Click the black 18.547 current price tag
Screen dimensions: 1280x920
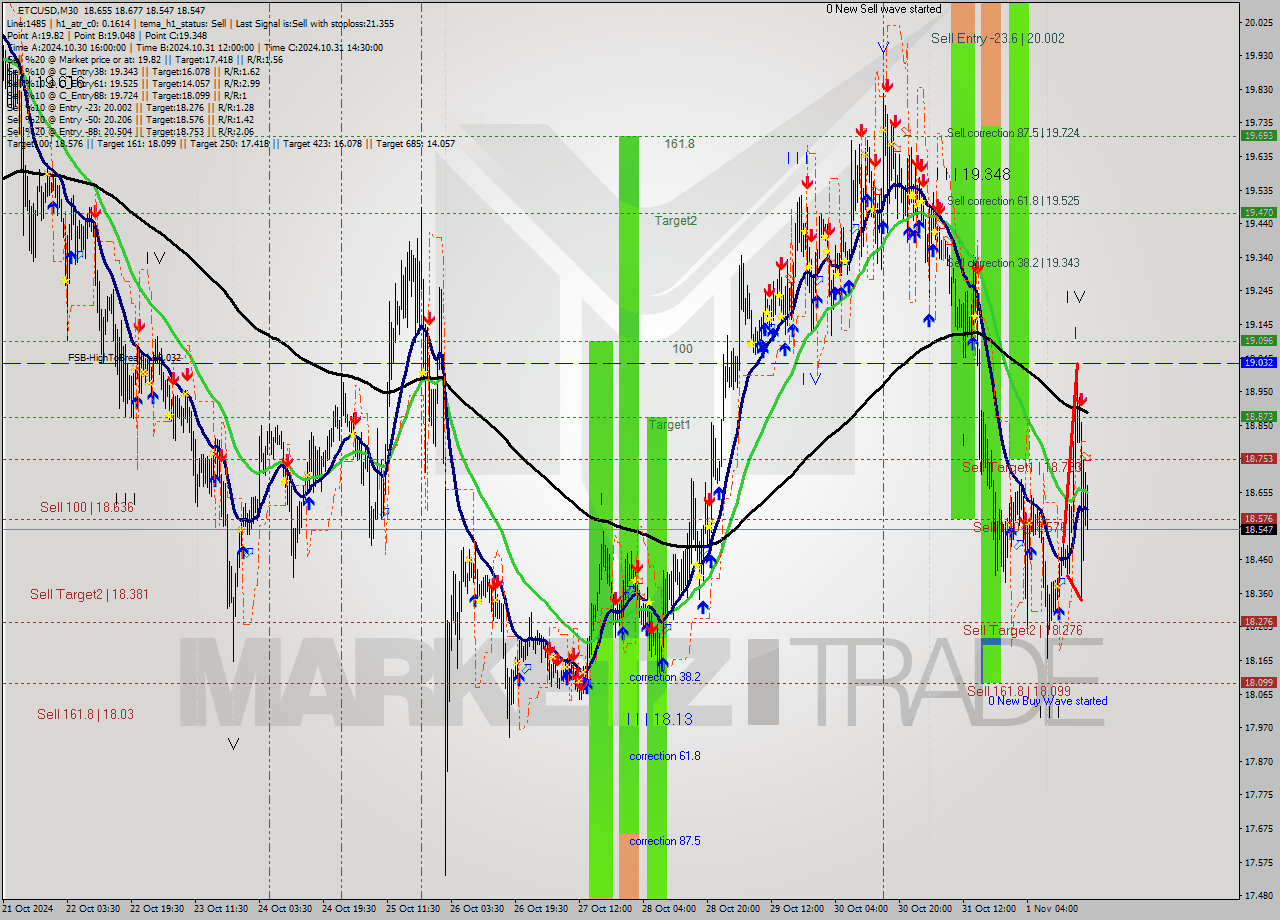pos(1258,529)
